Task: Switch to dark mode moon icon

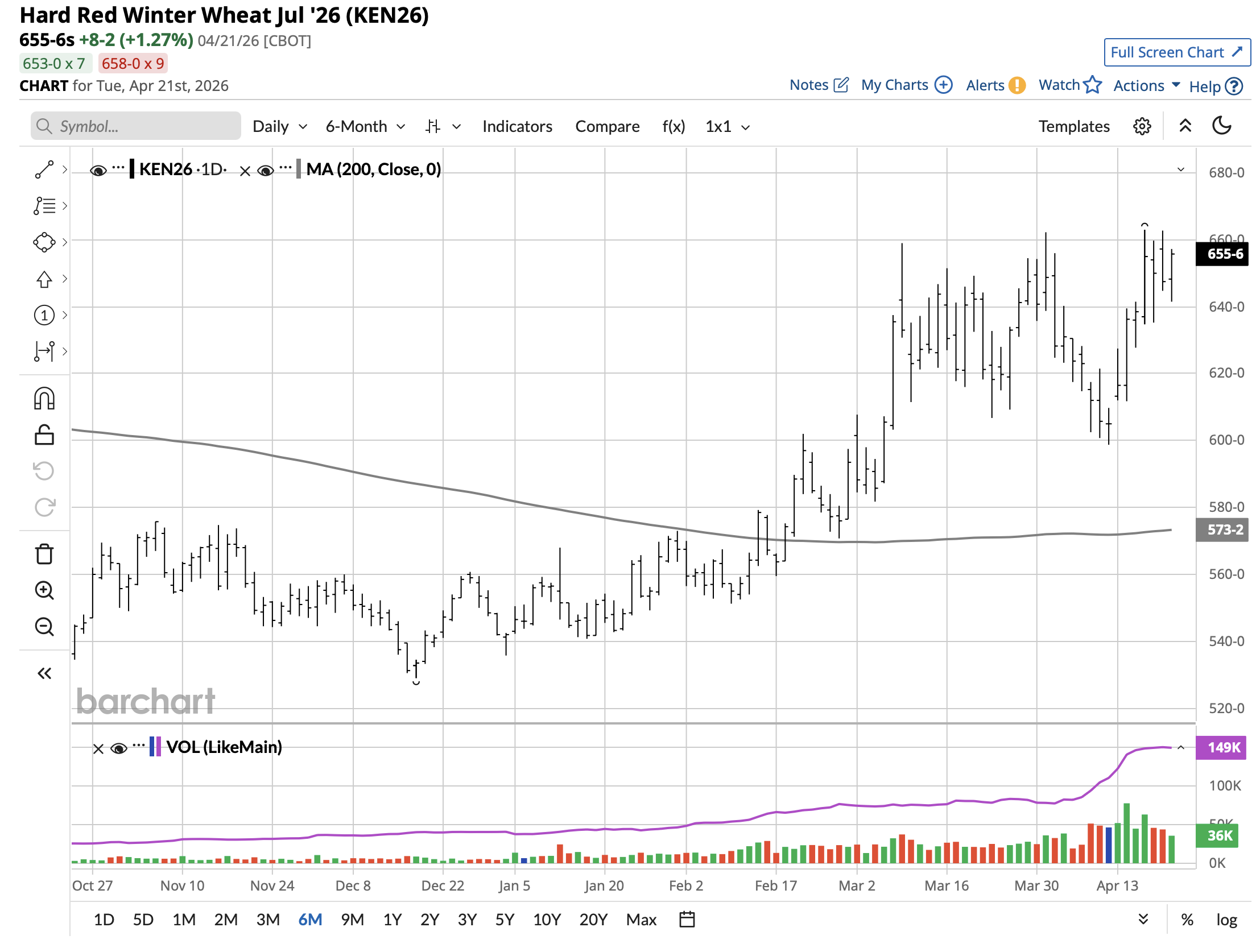Action: coord(1221,126)
